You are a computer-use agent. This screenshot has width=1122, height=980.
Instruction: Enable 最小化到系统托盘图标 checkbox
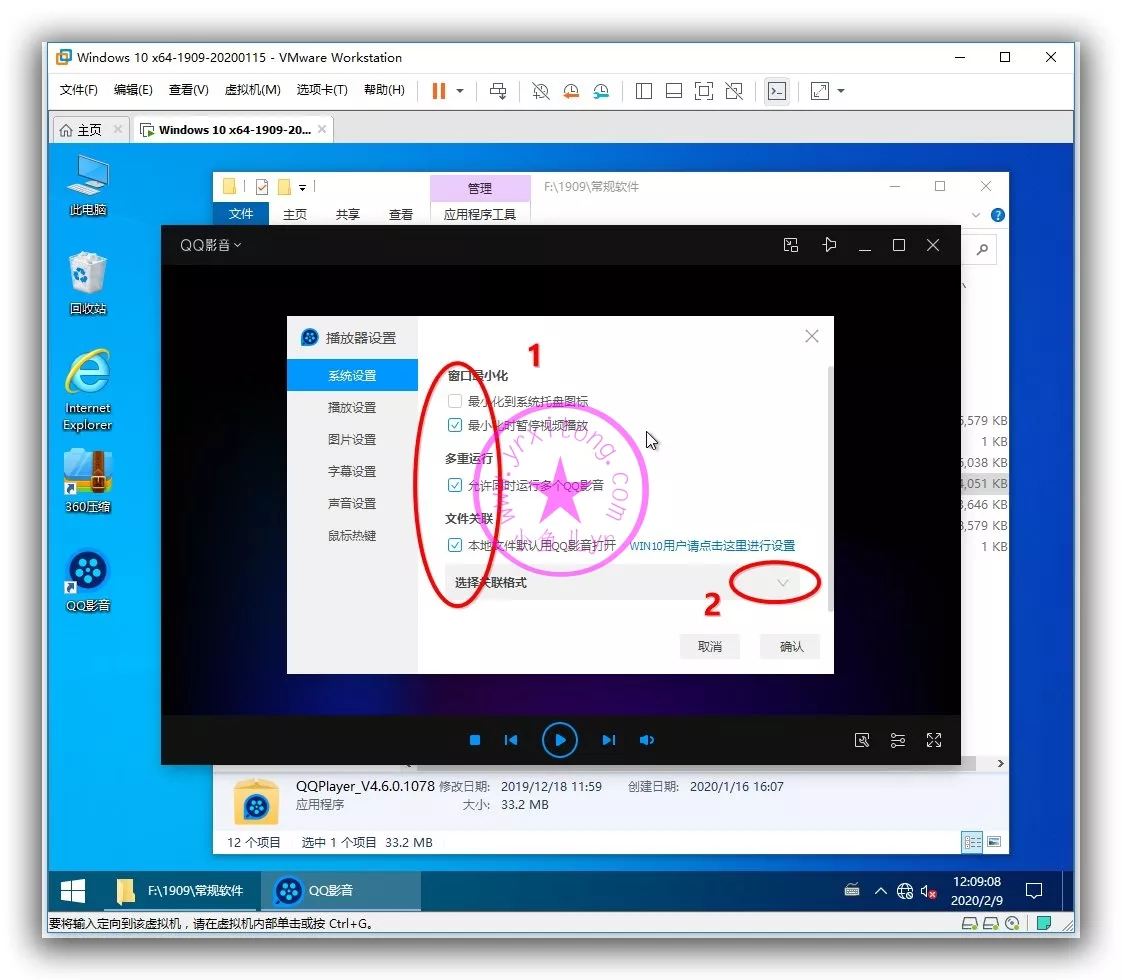455,401
